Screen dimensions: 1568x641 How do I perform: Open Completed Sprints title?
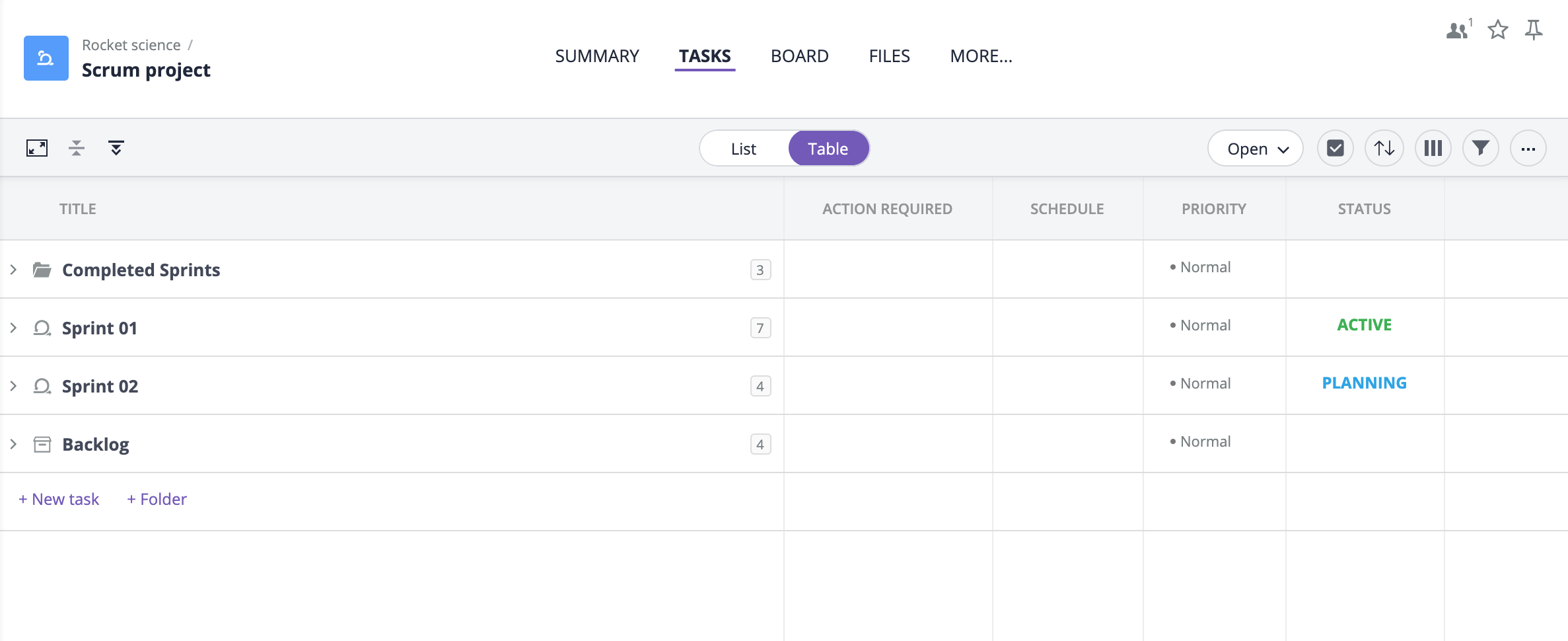pos(141,270)
